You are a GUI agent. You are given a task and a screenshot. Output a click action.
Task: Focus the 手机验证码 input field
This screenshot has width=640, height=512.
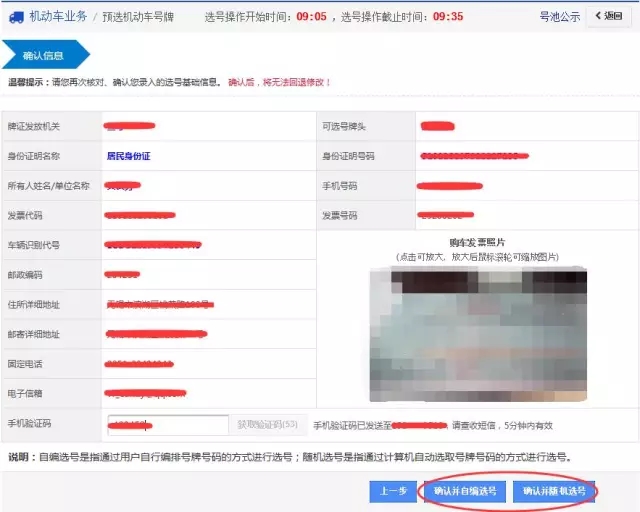[x=168, y=425]
